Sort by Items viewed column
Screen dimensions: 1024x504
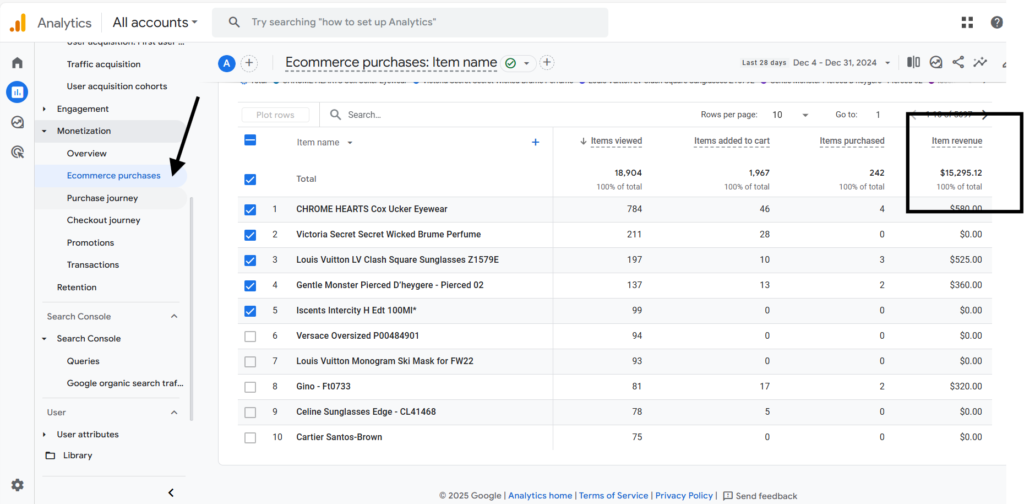pos(616,141)
